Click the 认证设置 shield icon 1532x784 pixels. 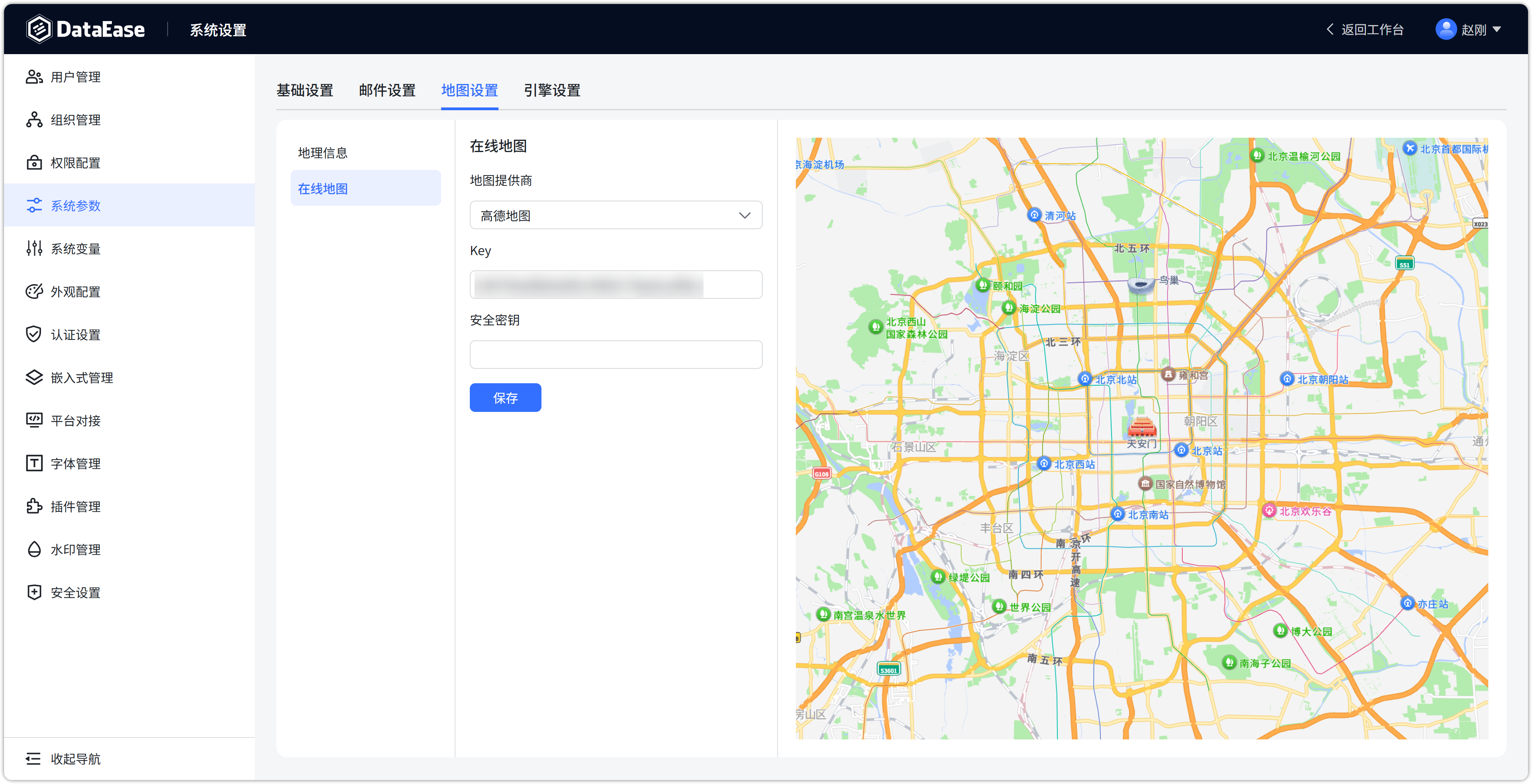(34, 335)
